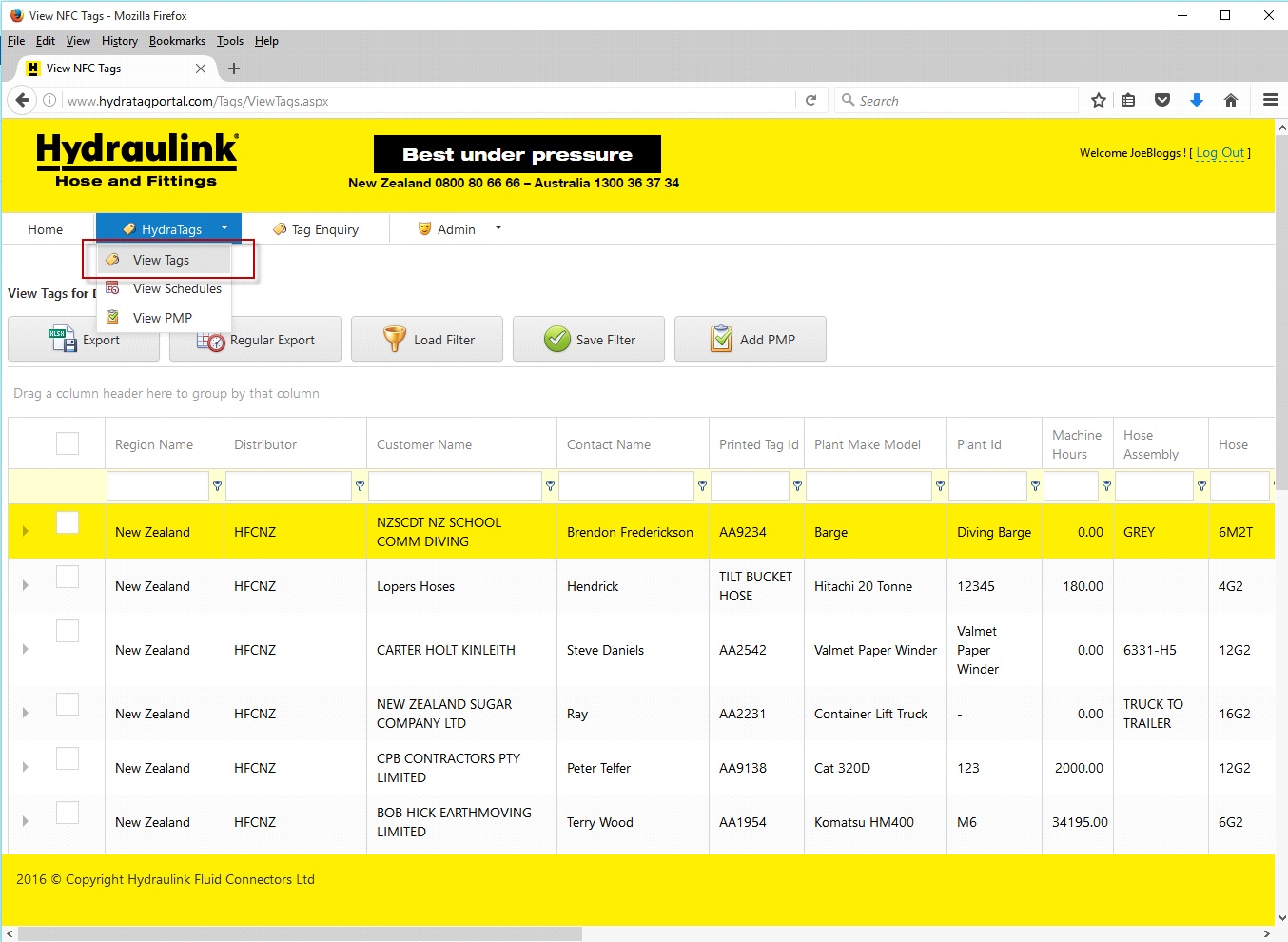Image resolution: width=1288 pixels, height=942 pixels.
Task: Check the CPB CONTRACTORS row checkbox
Action: tap(68, 758)
